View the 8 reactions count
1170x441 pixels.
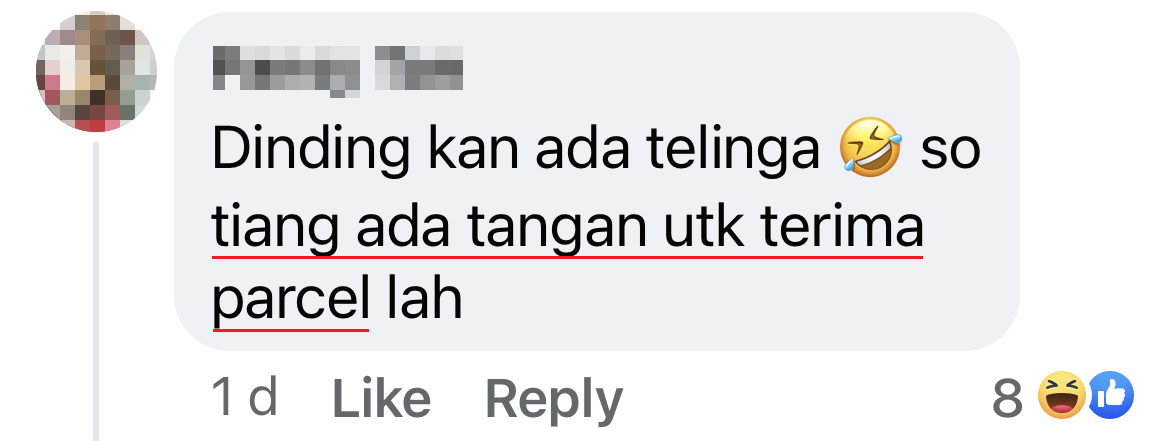coord(1007,398)
